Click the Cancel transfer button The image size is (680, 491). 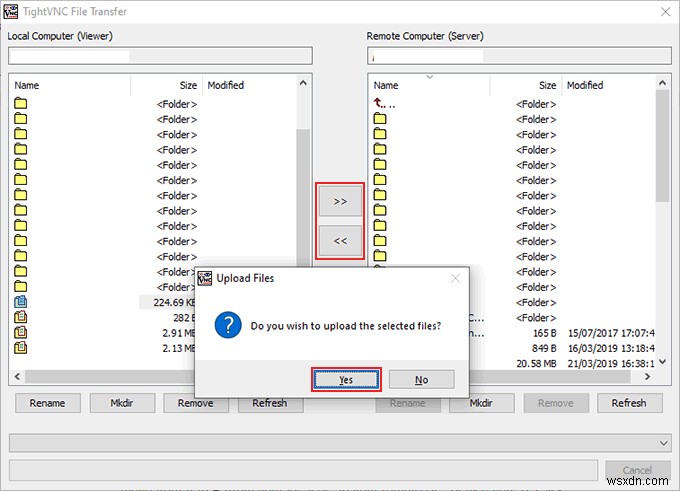[x=638, y=470]
